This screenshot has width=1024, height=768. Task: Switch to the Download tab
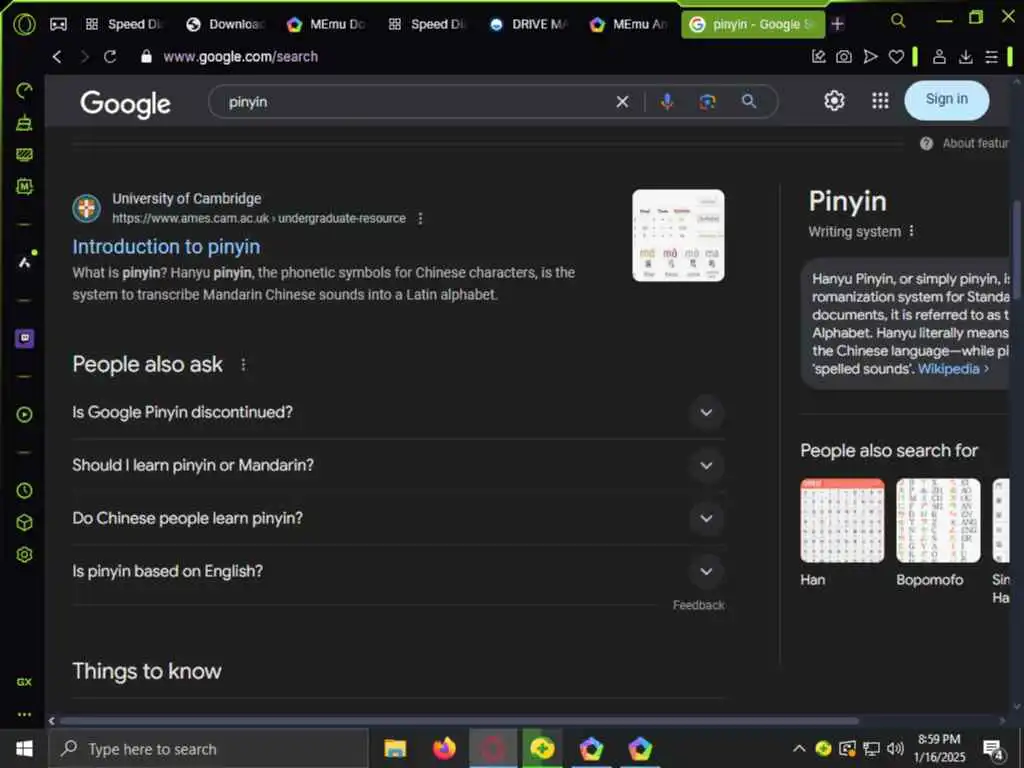coord(225,25)
